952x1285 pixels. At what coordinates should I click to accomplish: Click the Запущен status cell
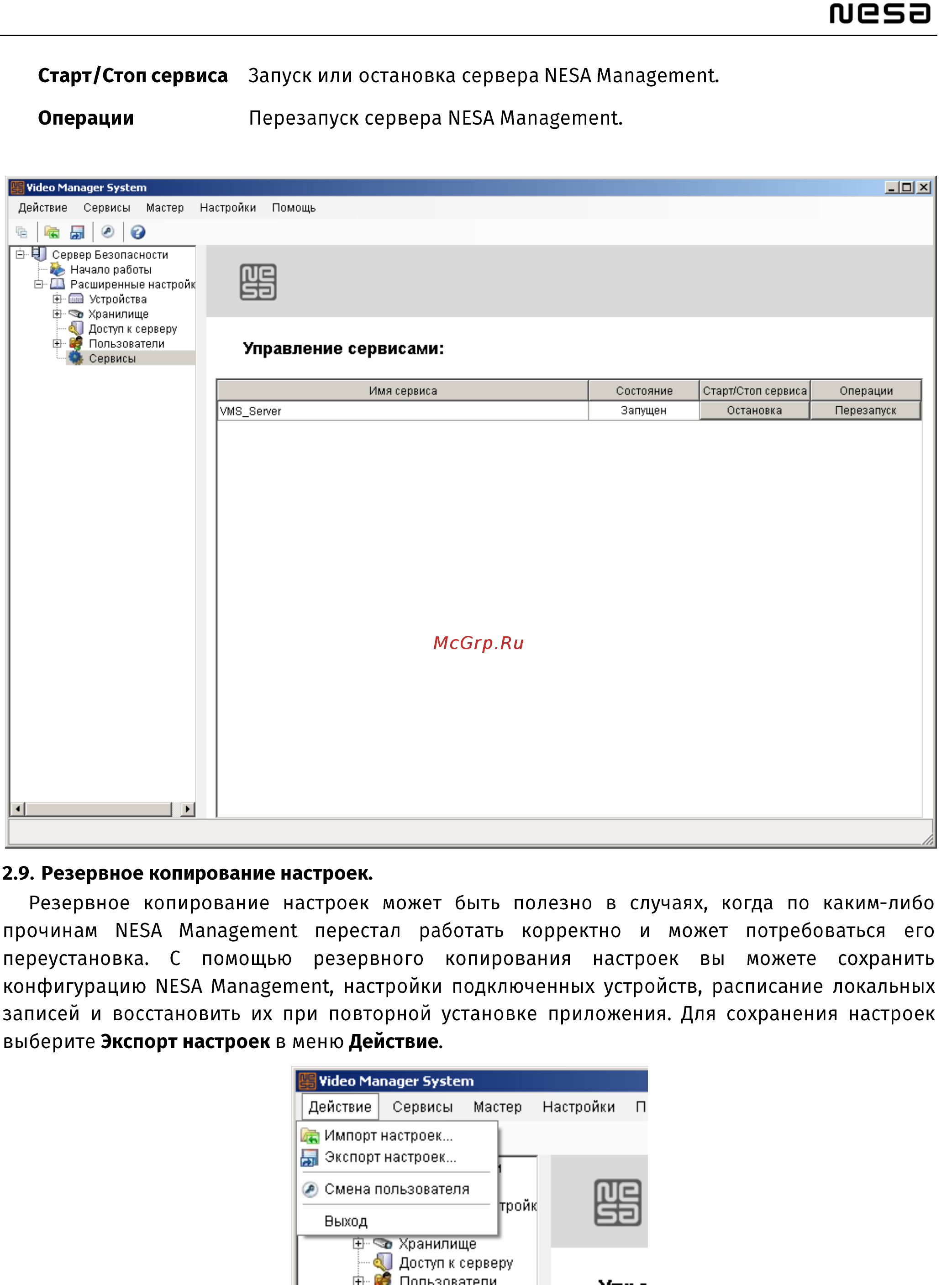[644, 411]
